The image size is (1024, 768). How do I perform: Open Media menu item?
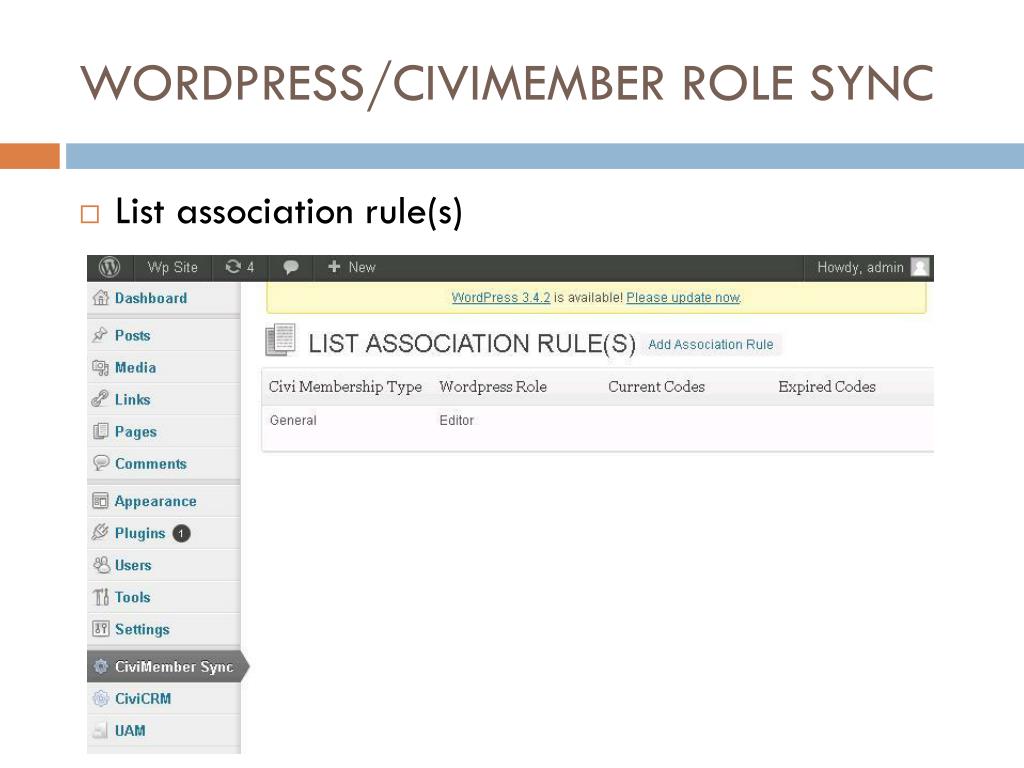(135, 368)
